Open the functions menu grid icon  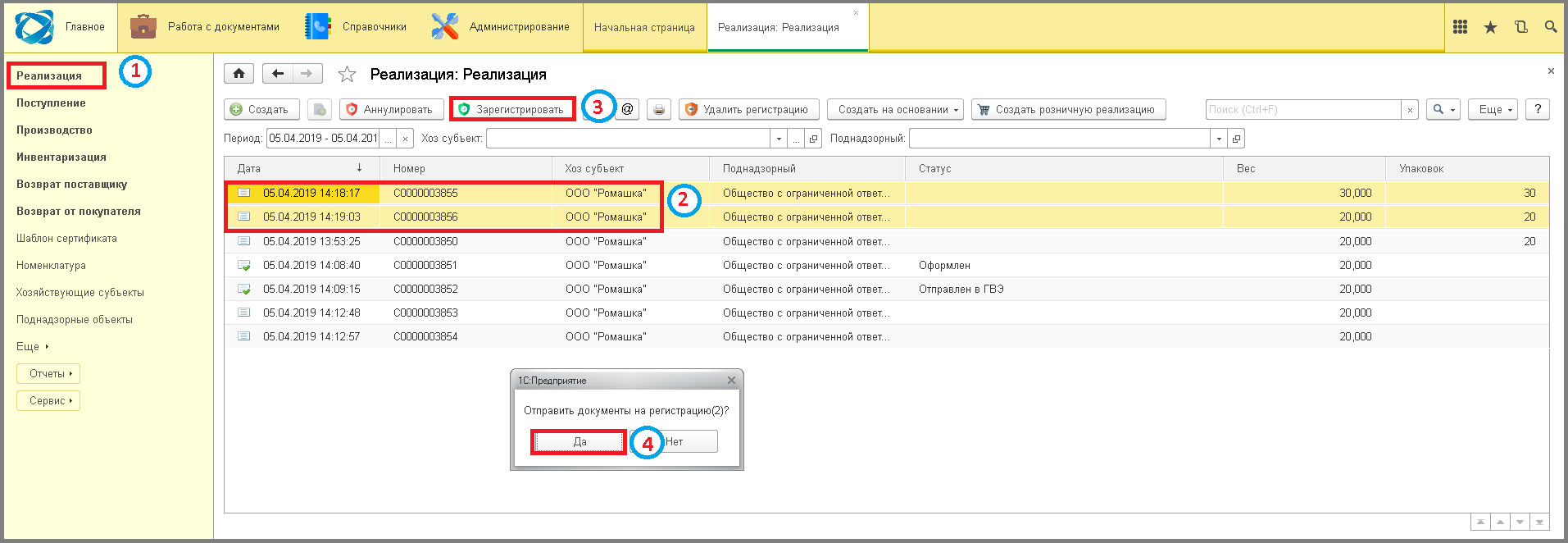tap(1460, 27)
